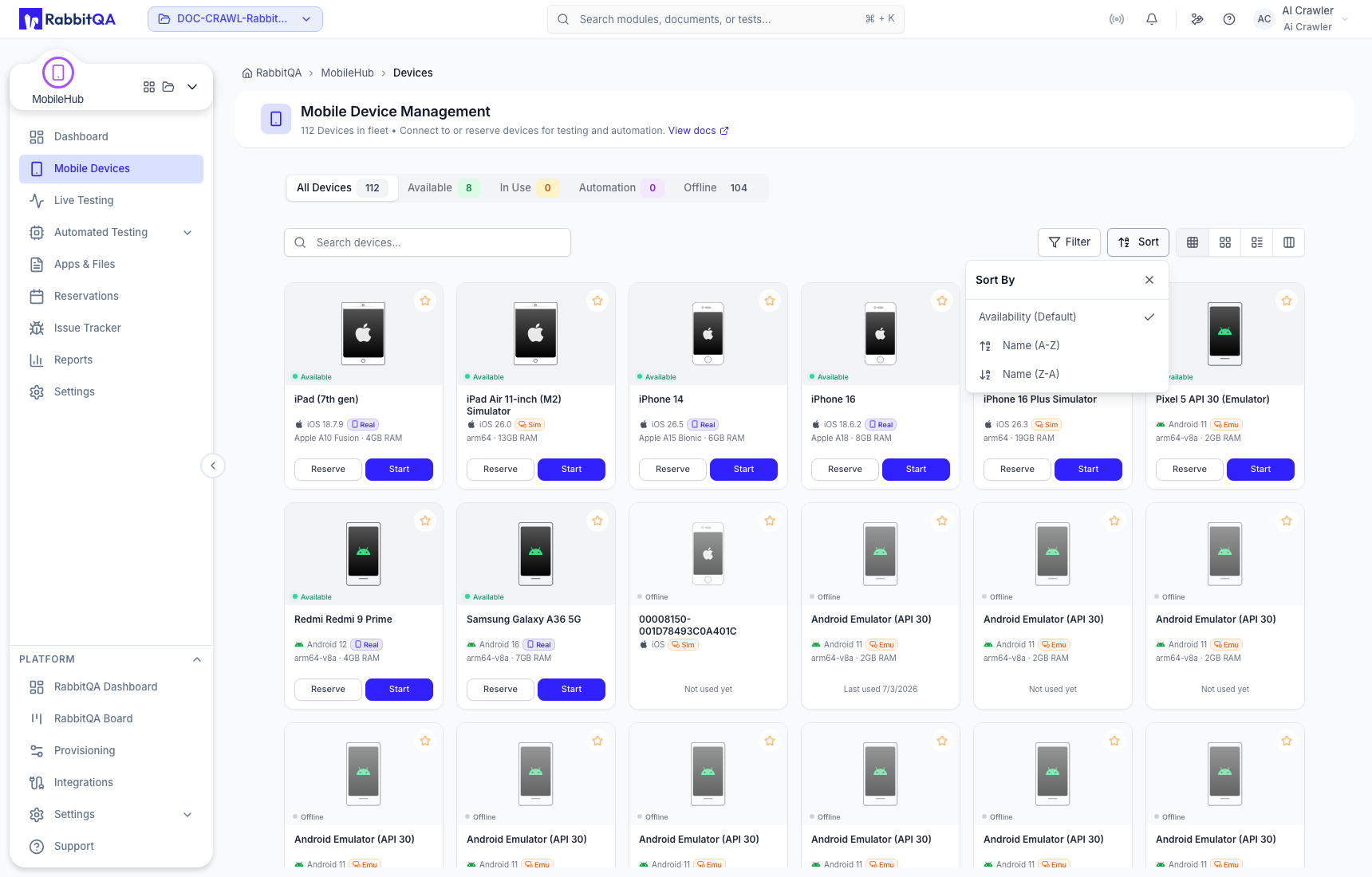The image size is (1372, 877).
Task: Go to MobileHub breadcrumb
Action: (x=347, y=73)
